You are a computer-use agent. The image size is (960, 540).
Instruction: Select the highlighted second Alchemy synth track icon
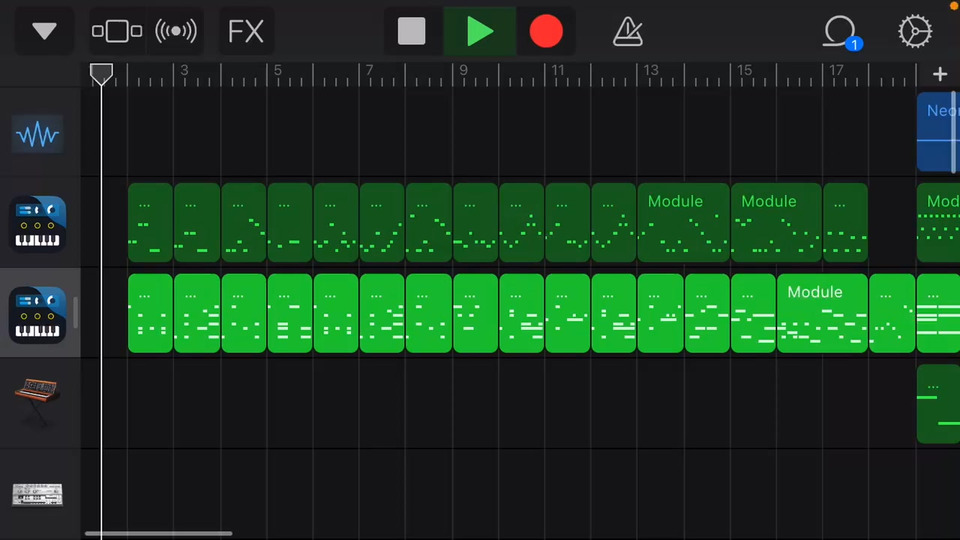37,314
